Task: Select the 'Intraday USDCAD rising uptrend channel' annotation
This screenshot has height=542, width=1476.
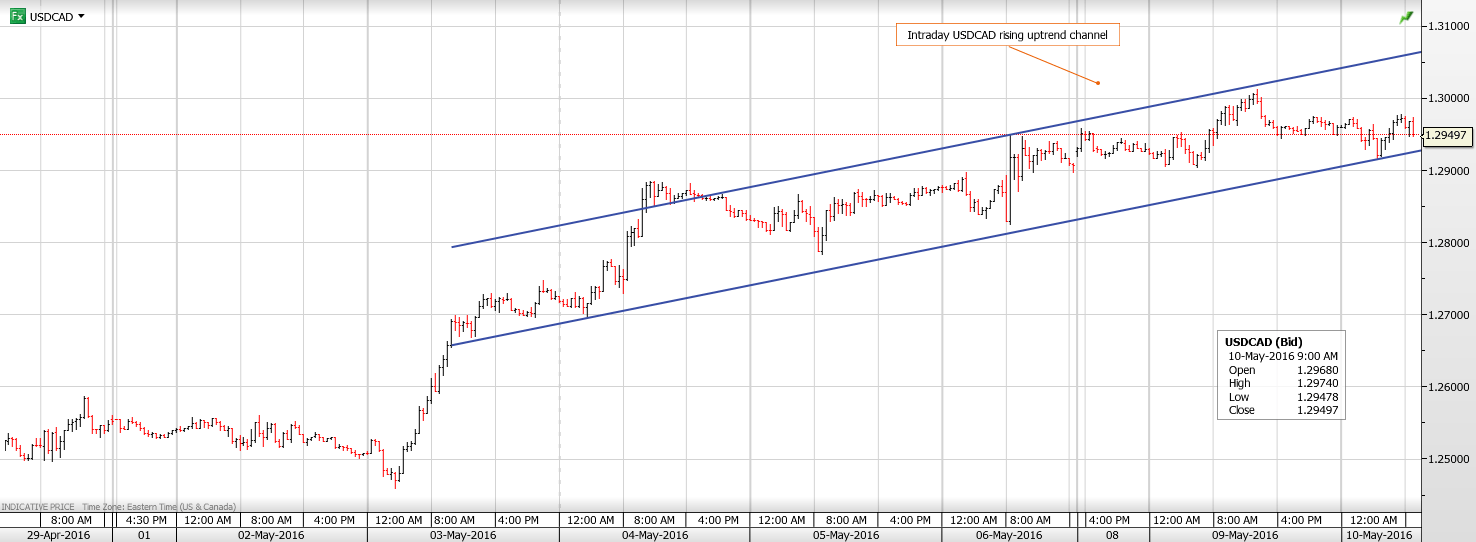Action: pos(1007,36)
